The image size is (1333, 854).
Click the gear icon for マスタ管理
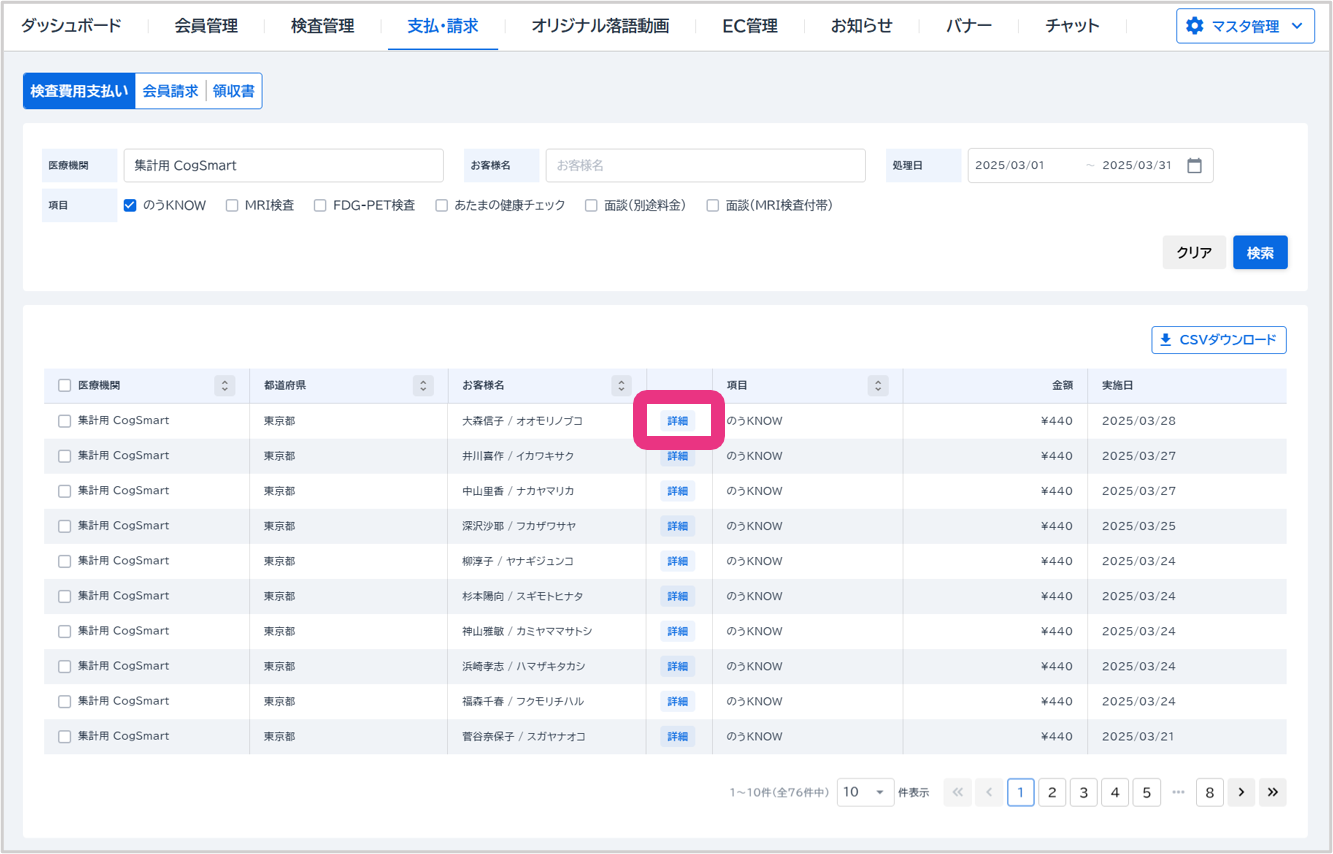pos(1194,26)
